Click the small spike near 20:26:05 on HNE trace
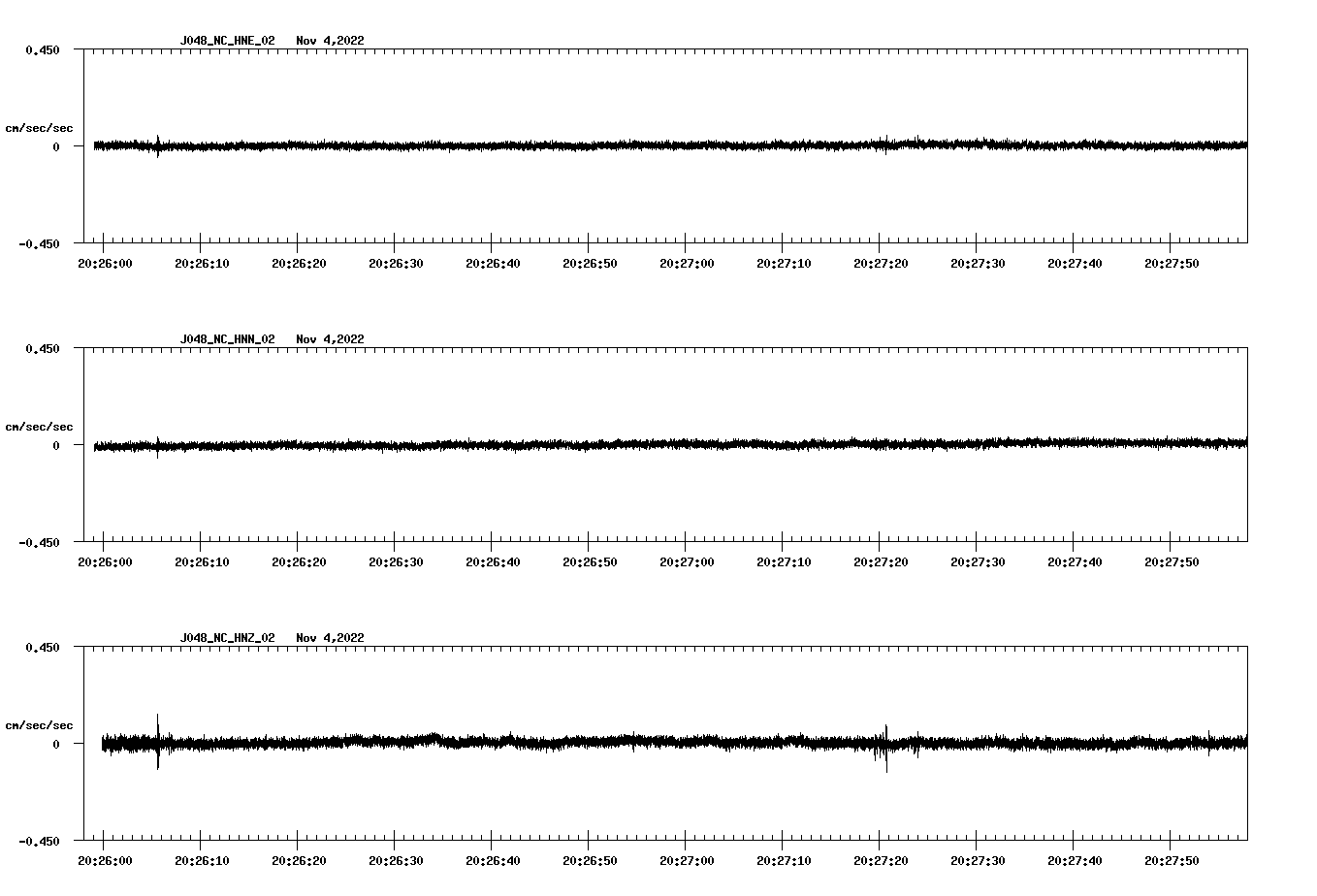Image resolution: width=1317 pixels, height=896 pixels. click(158, 145)
